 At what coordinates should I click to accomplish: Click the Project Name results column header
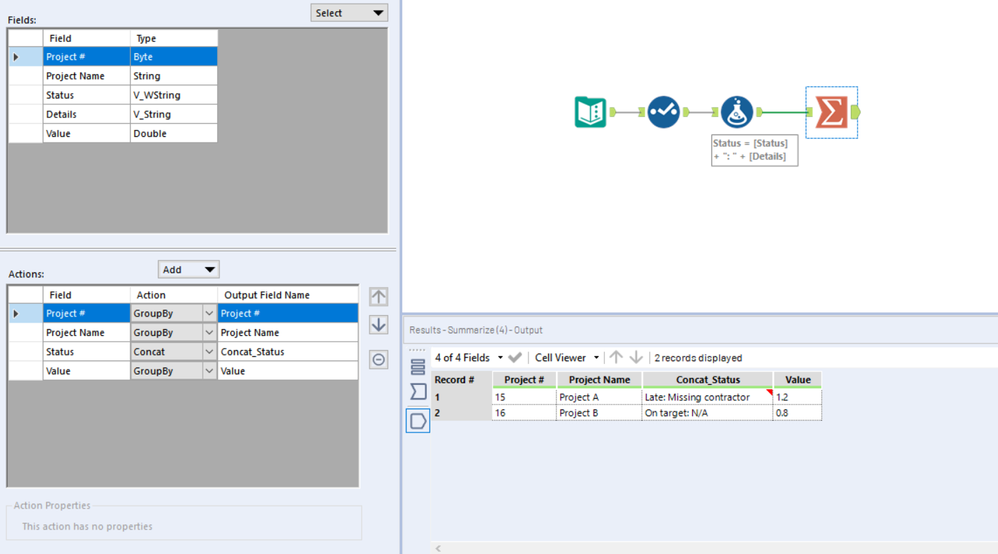(x=599, y=380)
